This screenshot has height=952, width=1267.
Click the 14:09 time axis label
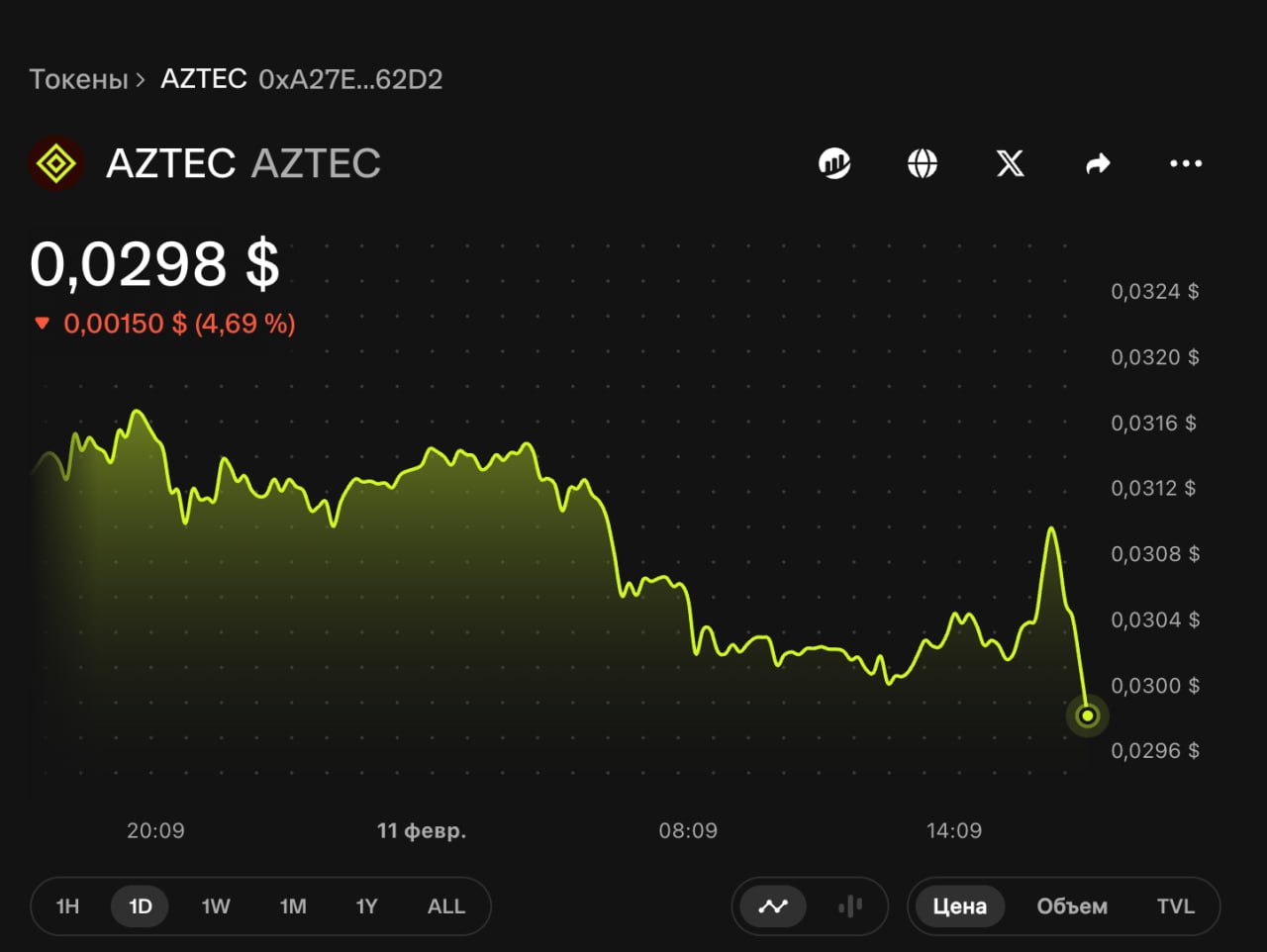click(954, 830)
